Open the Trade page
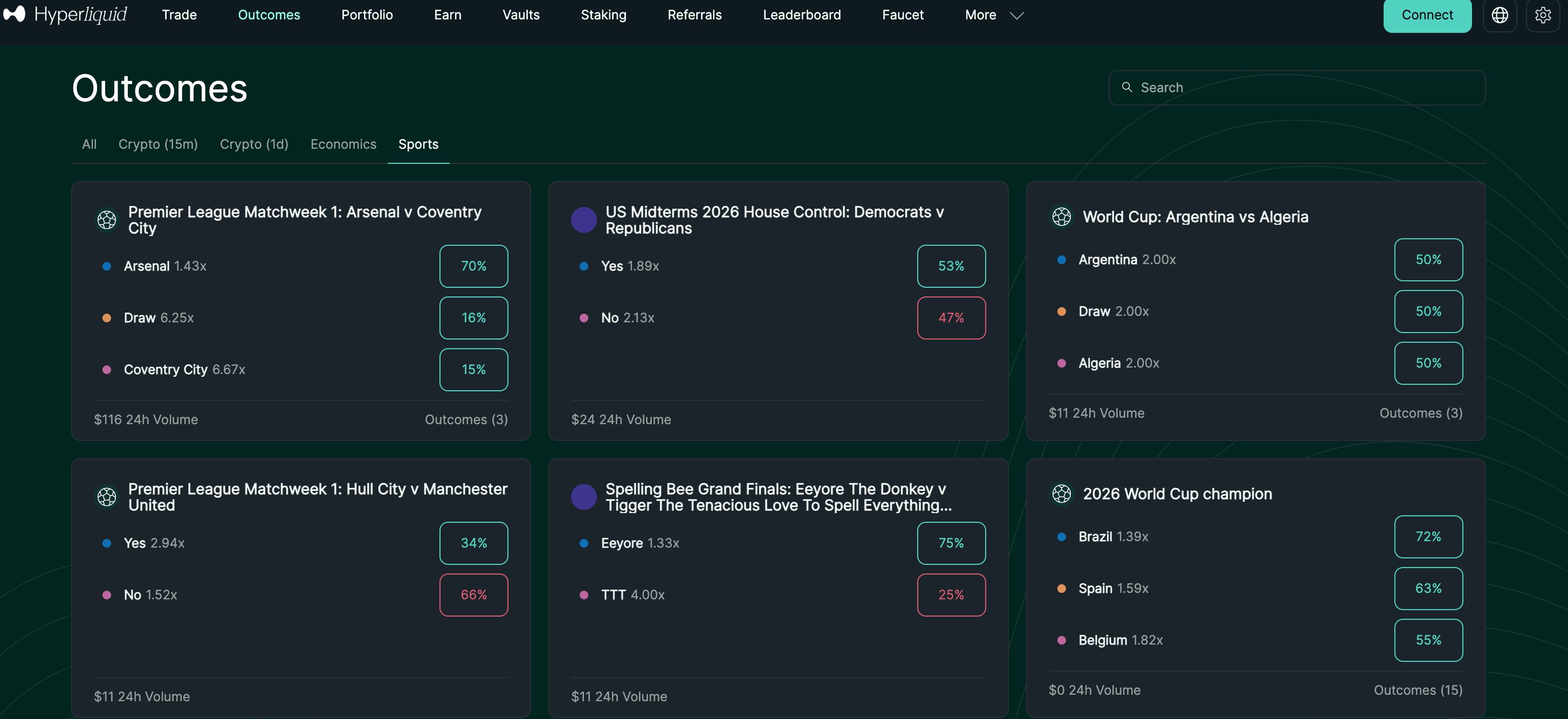1568x719 pixels. pyautogui.click(x=179, y=15)
